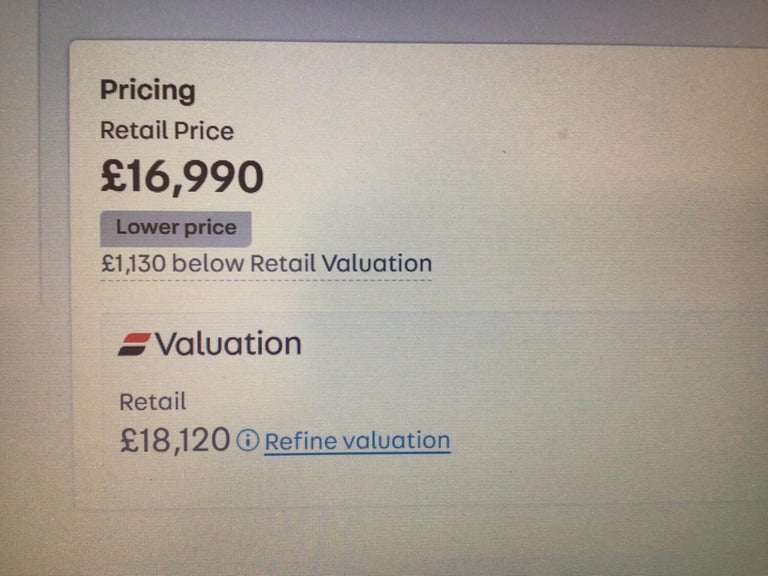Click the £ symbol of £18,120
This screenshot has width=768, height=576.
point(129,440)
